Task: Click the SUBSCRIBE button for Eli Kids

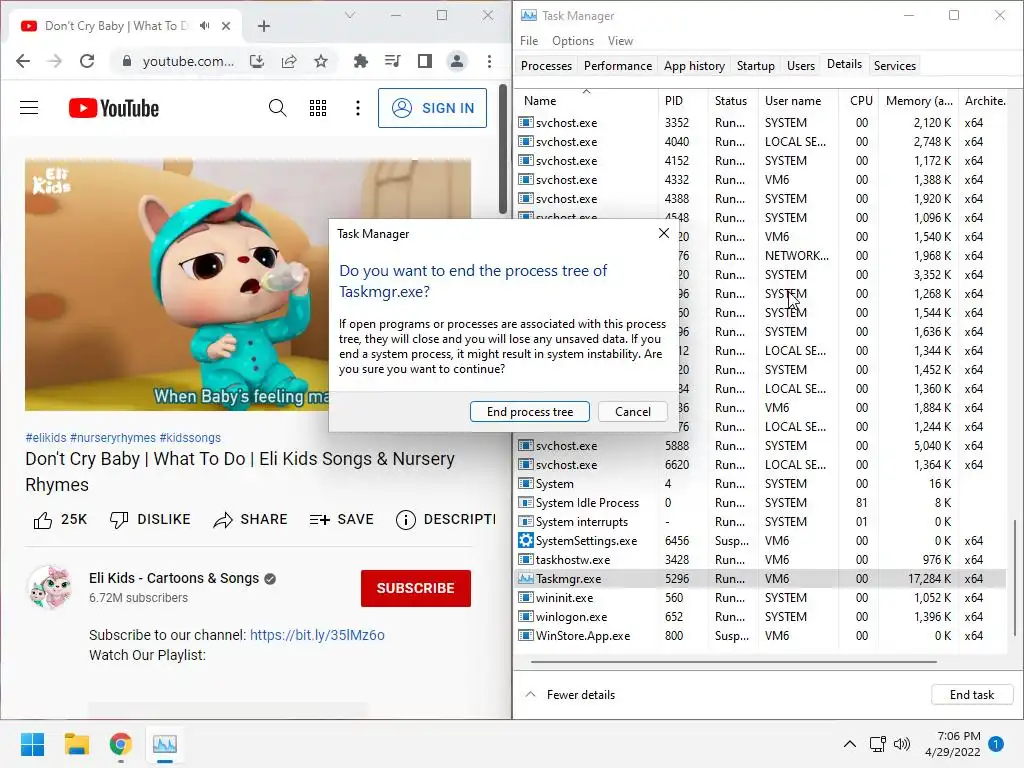Action: click(416, 588)
